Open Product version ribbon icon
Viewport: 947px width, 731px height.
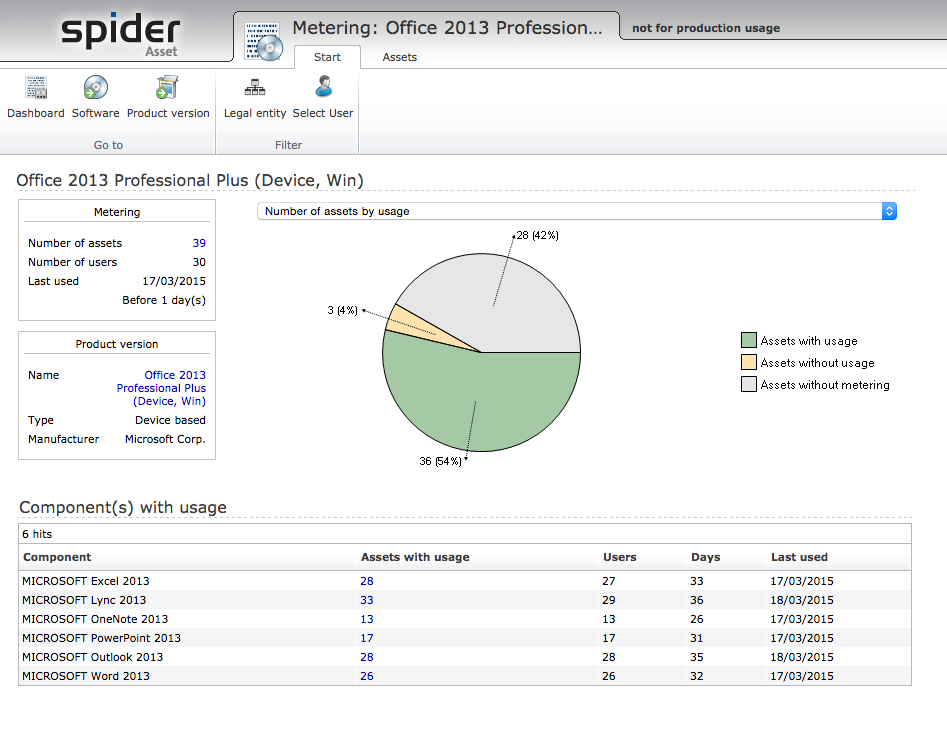click(168, 89)
